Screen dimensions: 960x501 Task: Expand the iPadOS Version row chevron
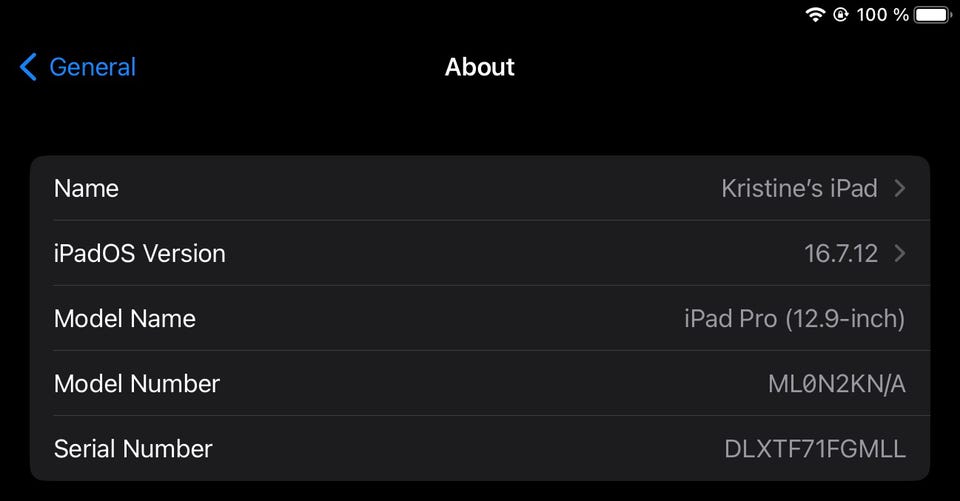tap(900, 253)
